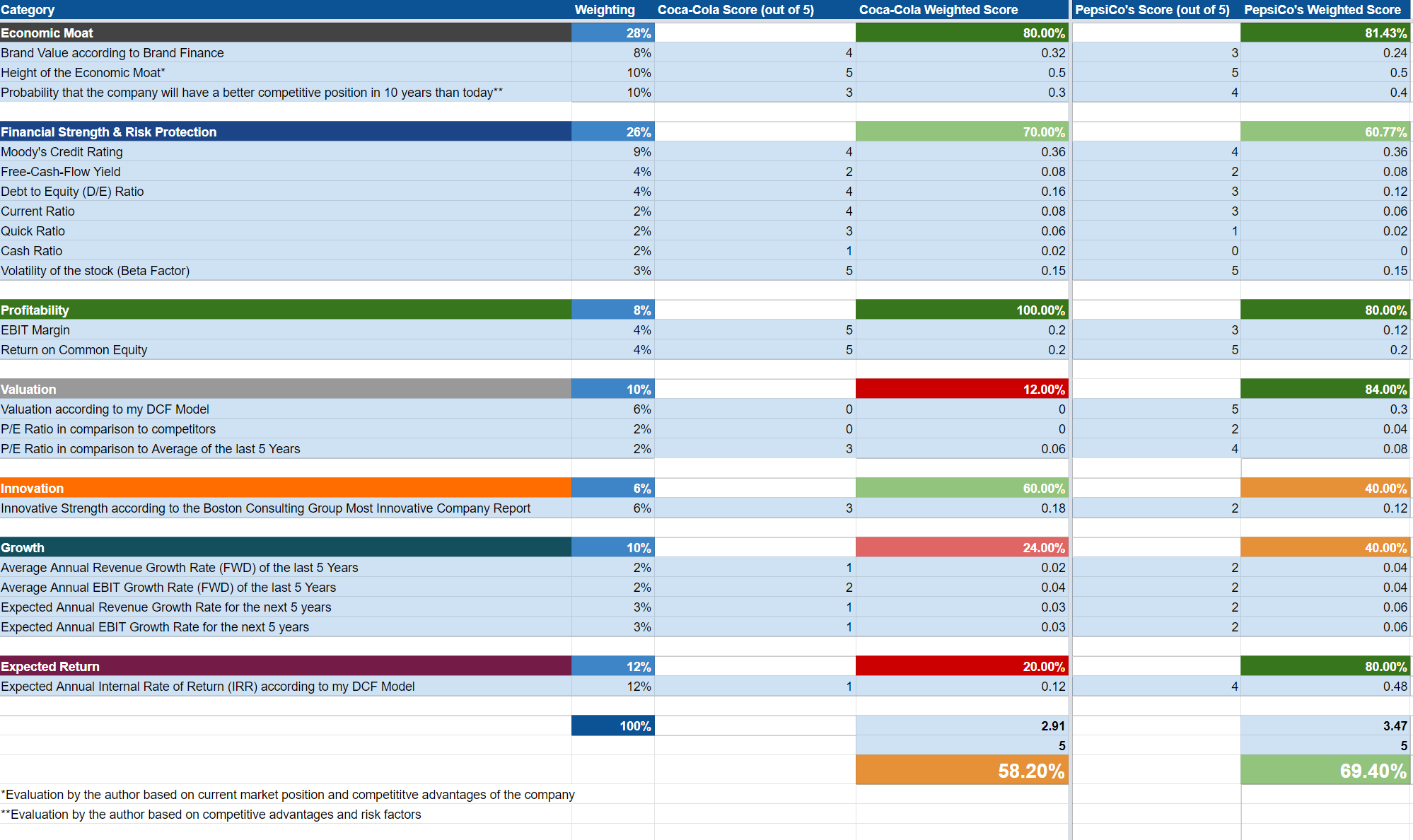The image size is (1413, 840).
Task: Select the 26% Financial Strength weighting cell
Action: tap(613, 132)
